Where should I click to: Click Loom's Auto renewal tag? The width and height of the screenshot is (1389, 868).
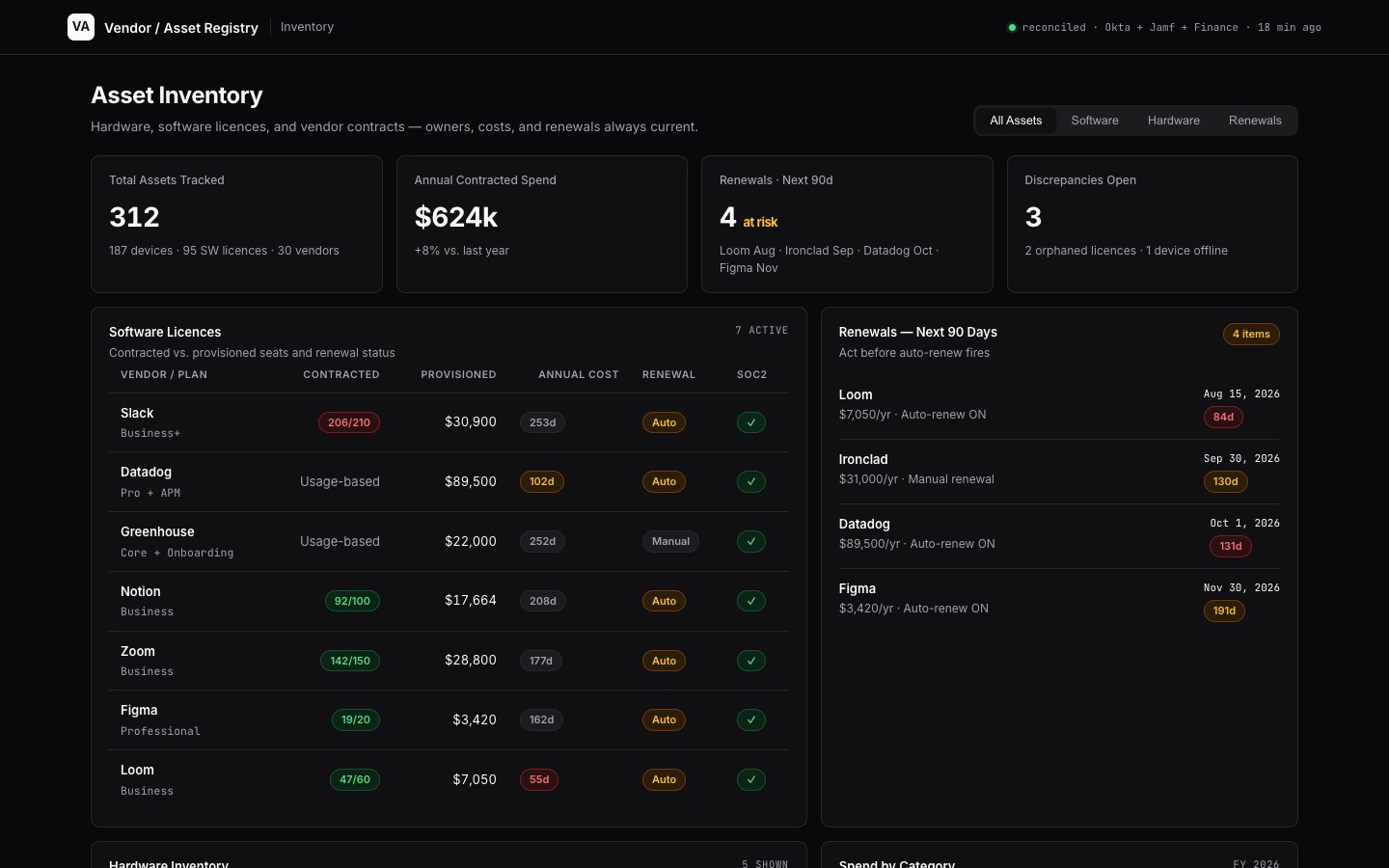point(664,779)
